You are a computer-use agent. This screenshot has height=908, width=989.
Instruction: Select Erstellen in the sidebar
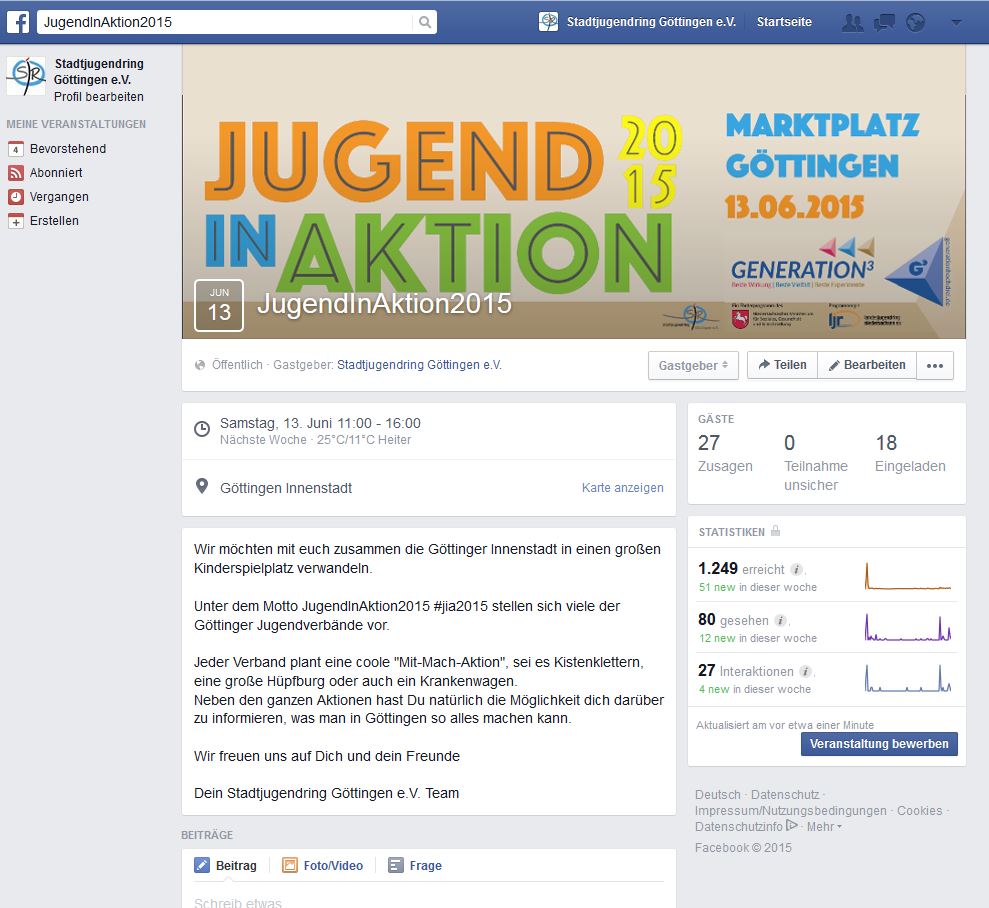[54, 221]
